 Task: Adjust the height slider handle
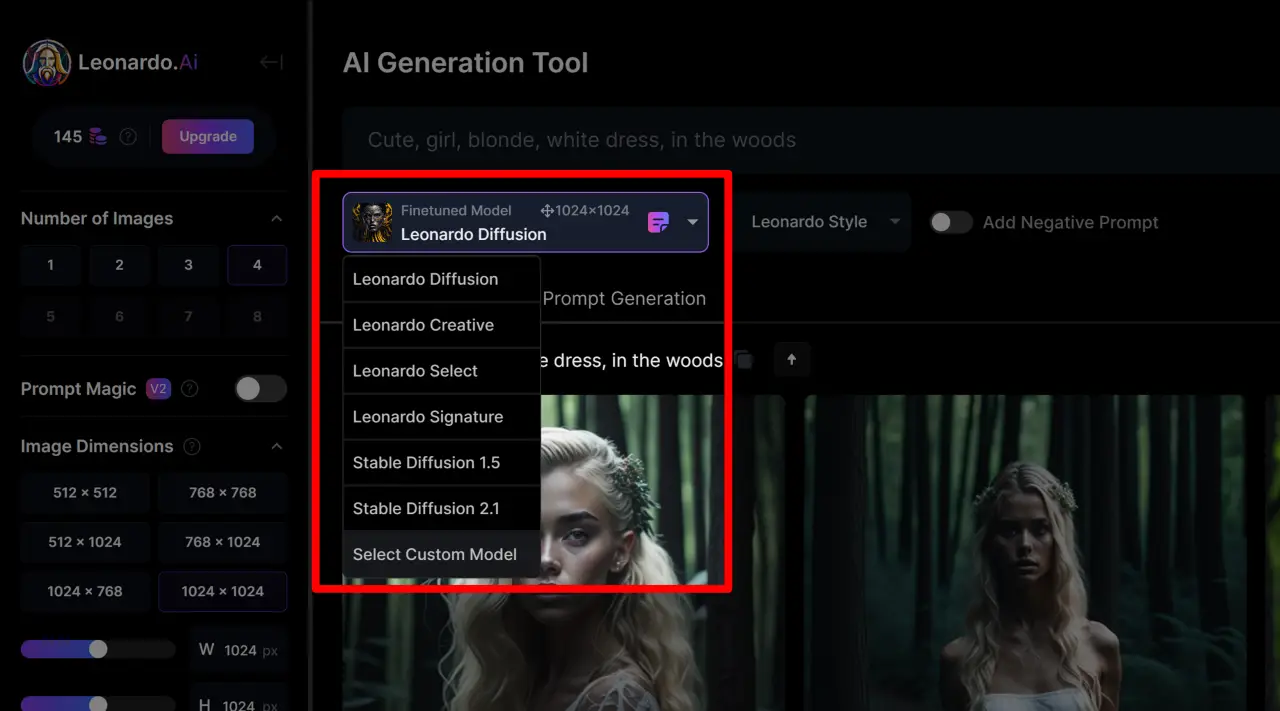(x=98, y=704)
